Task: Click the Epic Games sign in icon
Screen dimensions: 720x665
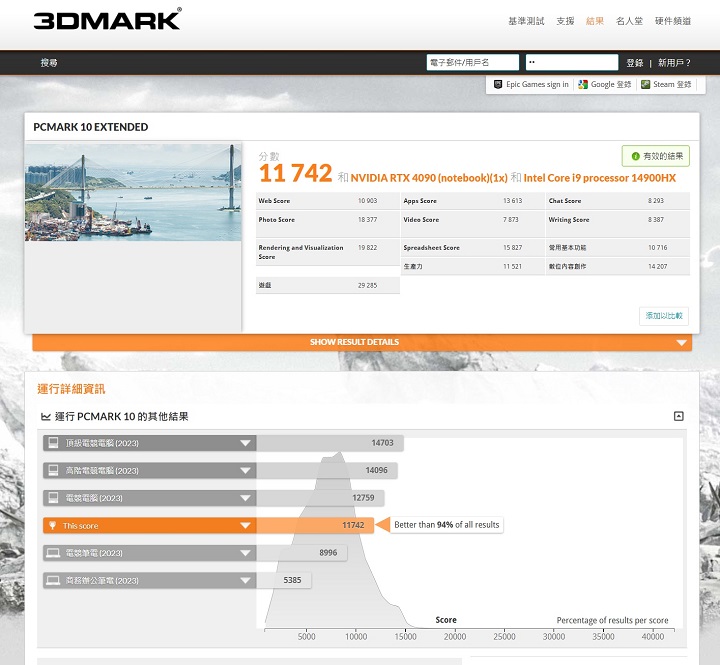Action: click(498, 85)
